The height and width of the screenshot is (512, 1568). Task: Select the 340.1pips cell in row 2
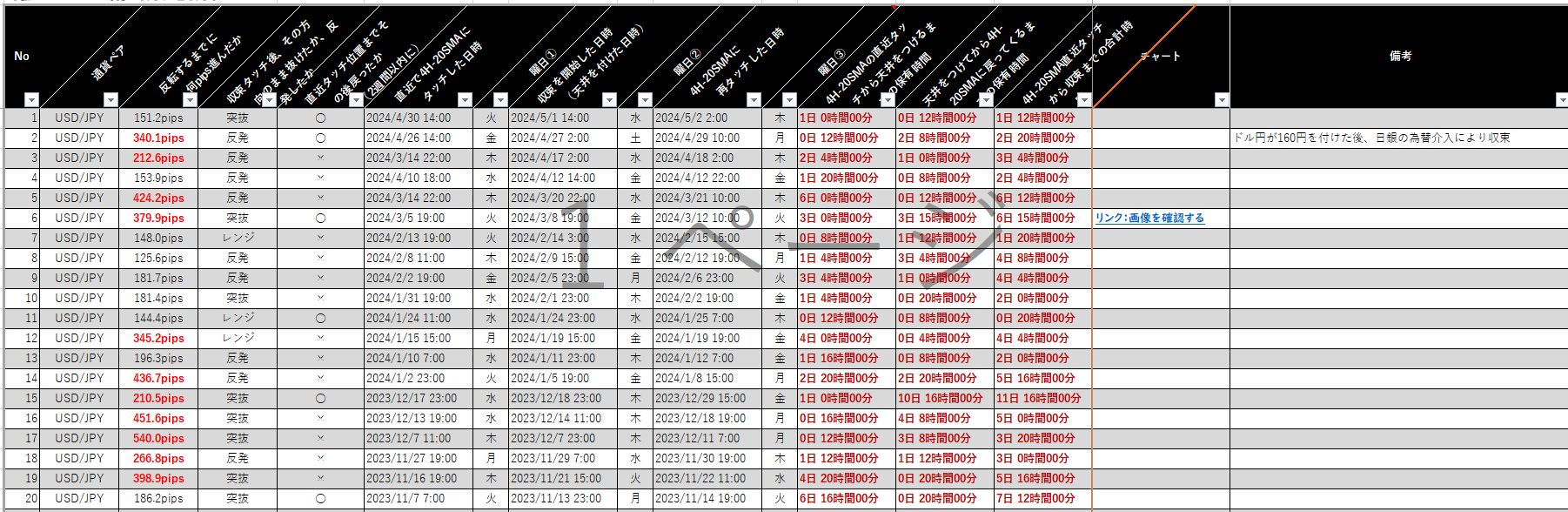tap(158, 138)
